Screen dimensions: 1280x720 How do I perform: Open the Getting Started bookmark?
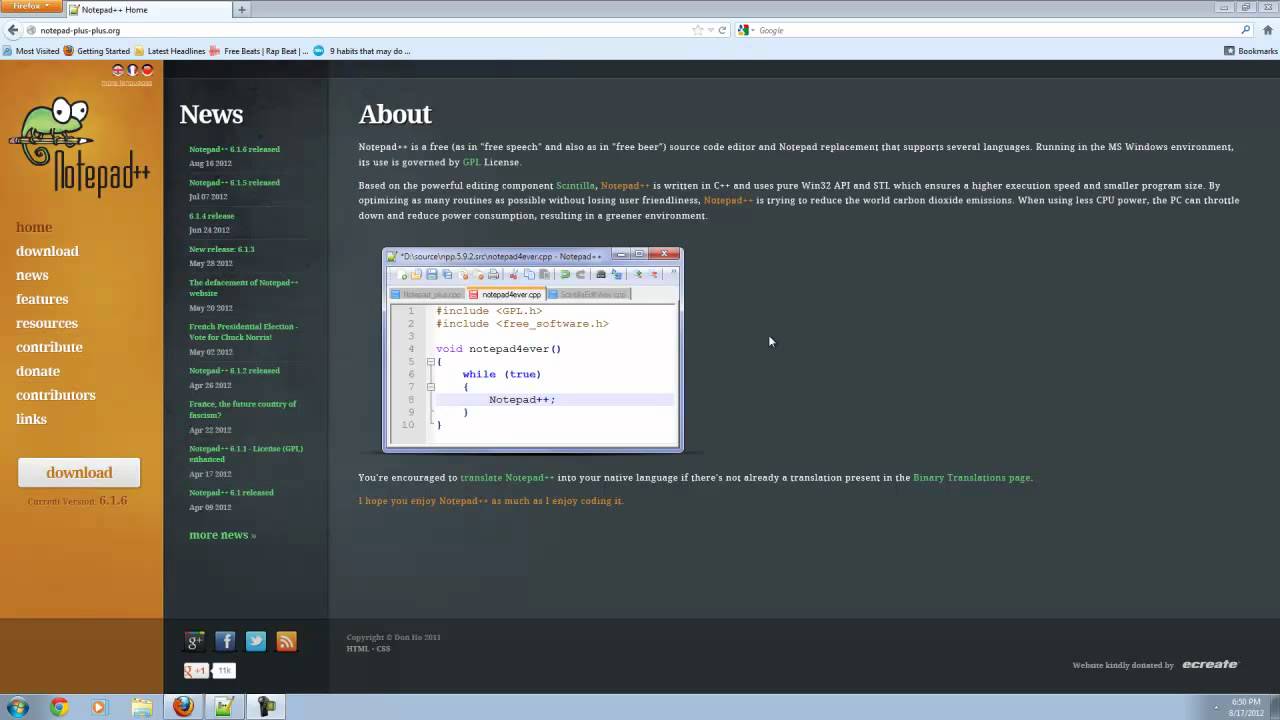click(x=97, y=51)
